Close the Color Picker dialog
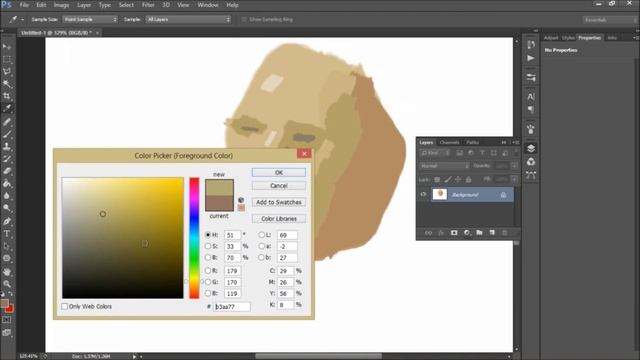Image resolution: width=640 pixels, height=360 pixels. pos(304,153)
